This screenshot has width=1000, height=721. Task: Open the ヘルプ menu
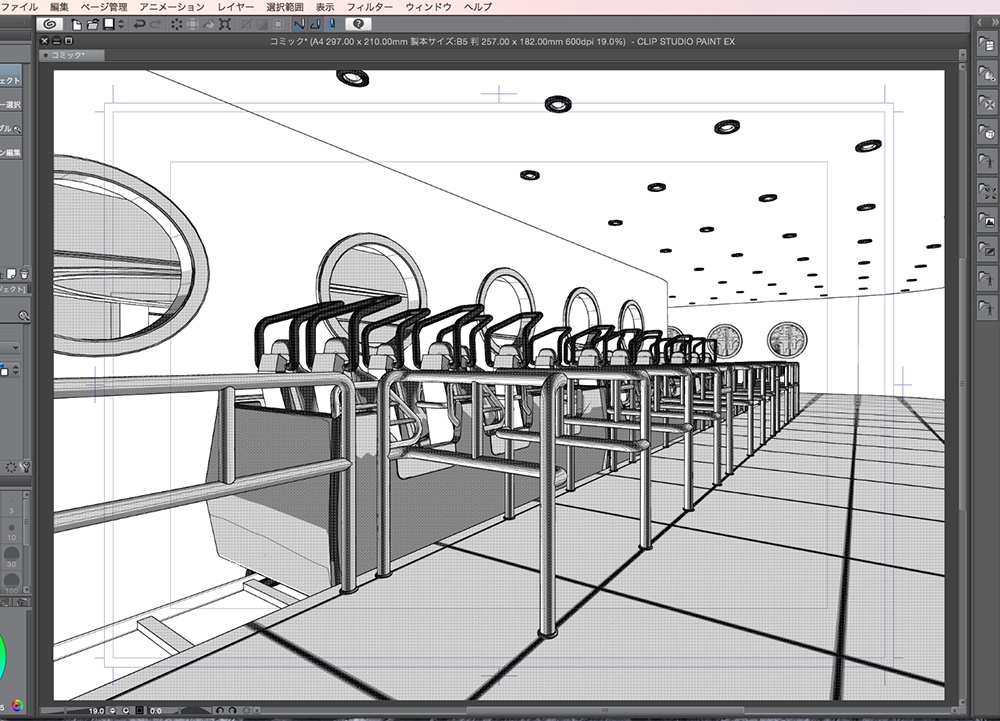[x=478, y=7]
